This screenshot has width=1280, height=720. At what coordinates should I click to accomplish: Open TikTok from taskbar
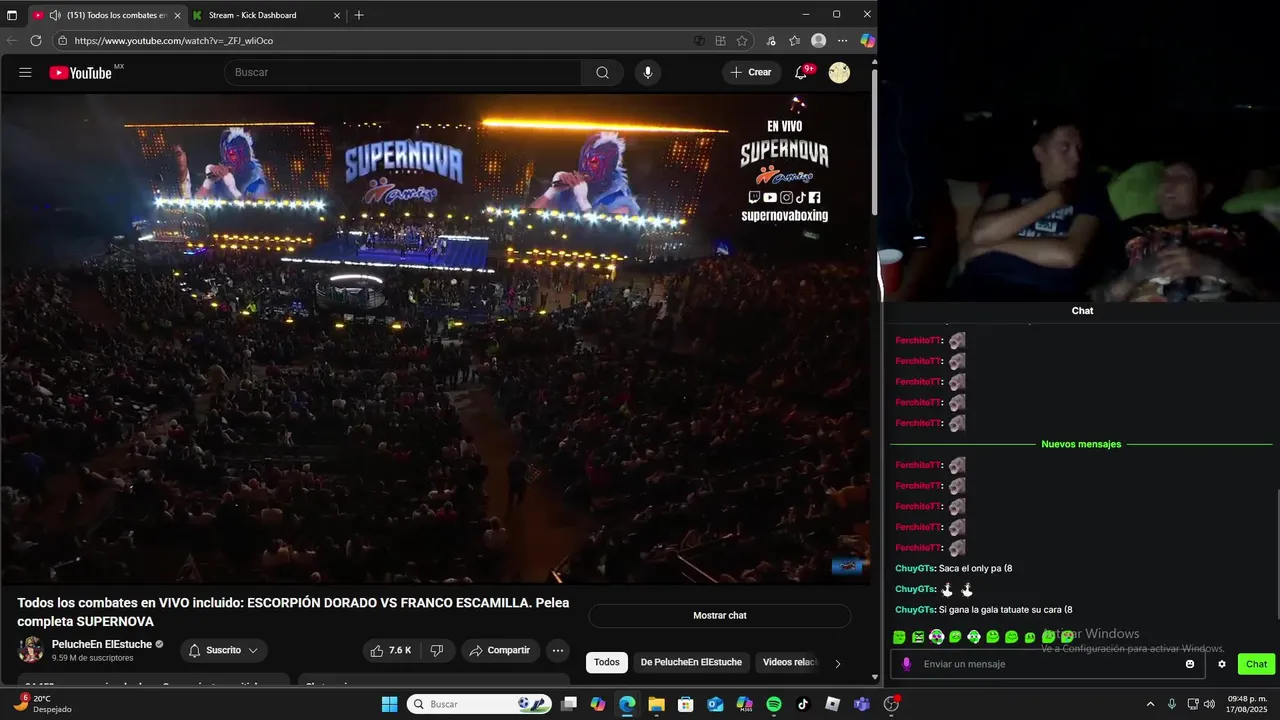[803, 704]
